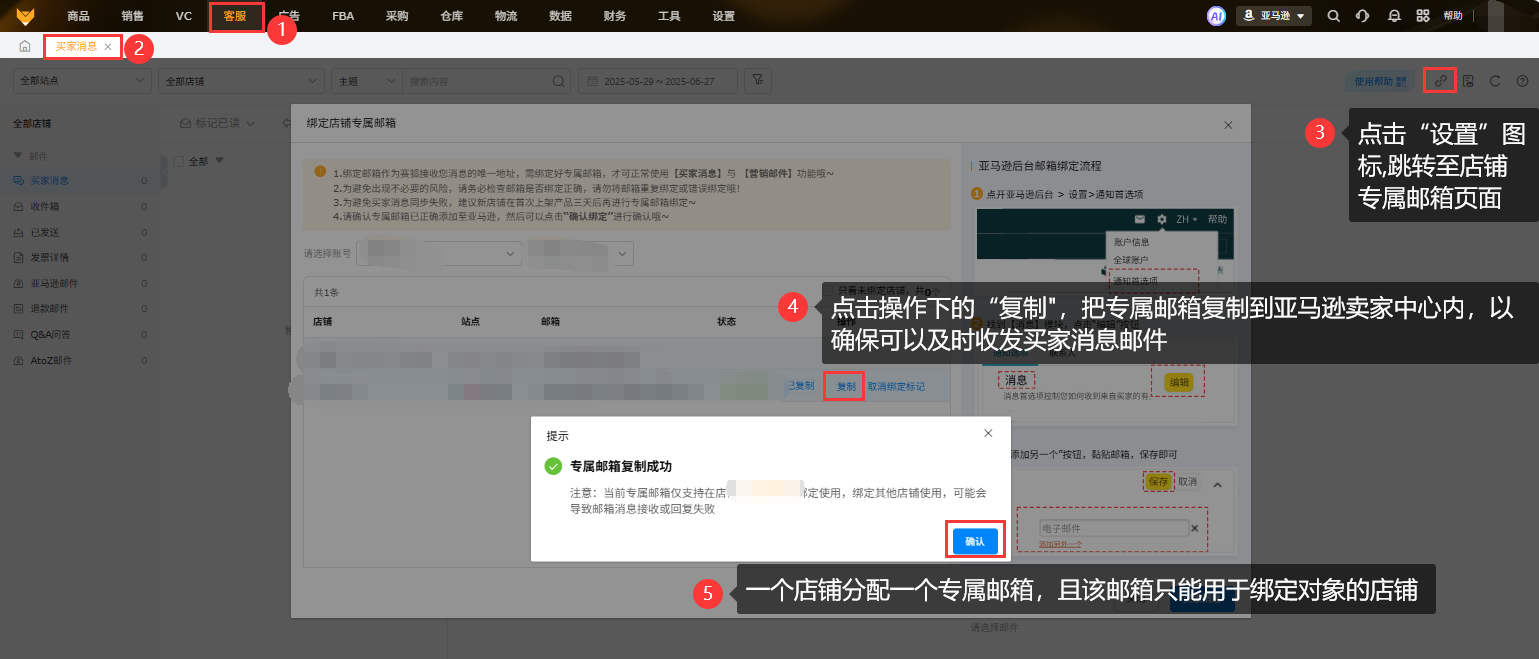Viewport: 1539px width, 659px height.
Task: Click the 买家消息 sidebar item
Action: pyautogui.click(x=79, y=180)
